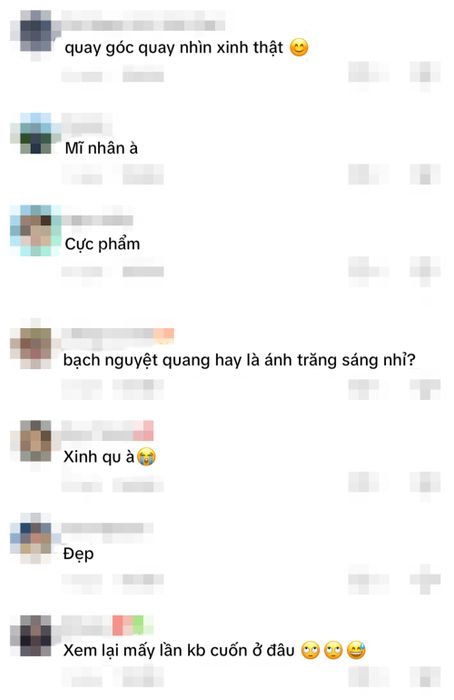Image resolution: width=454 pixels, height=700 pixels.
Task: Open avatar beside the "Đẹp" comment
Action: (36, 538)
